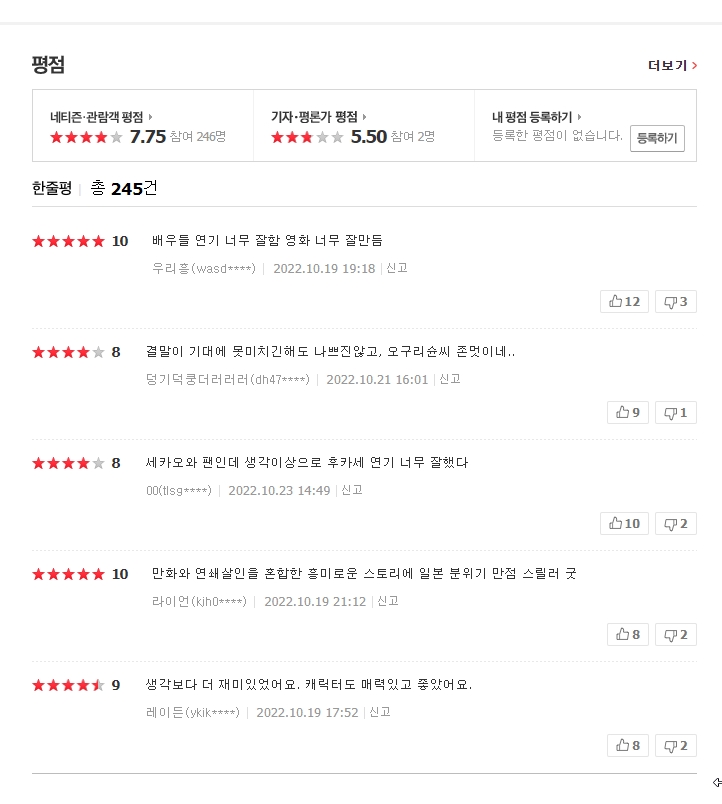
Task: Select the 한줄평 tab
Action: (x=52, y=188)
